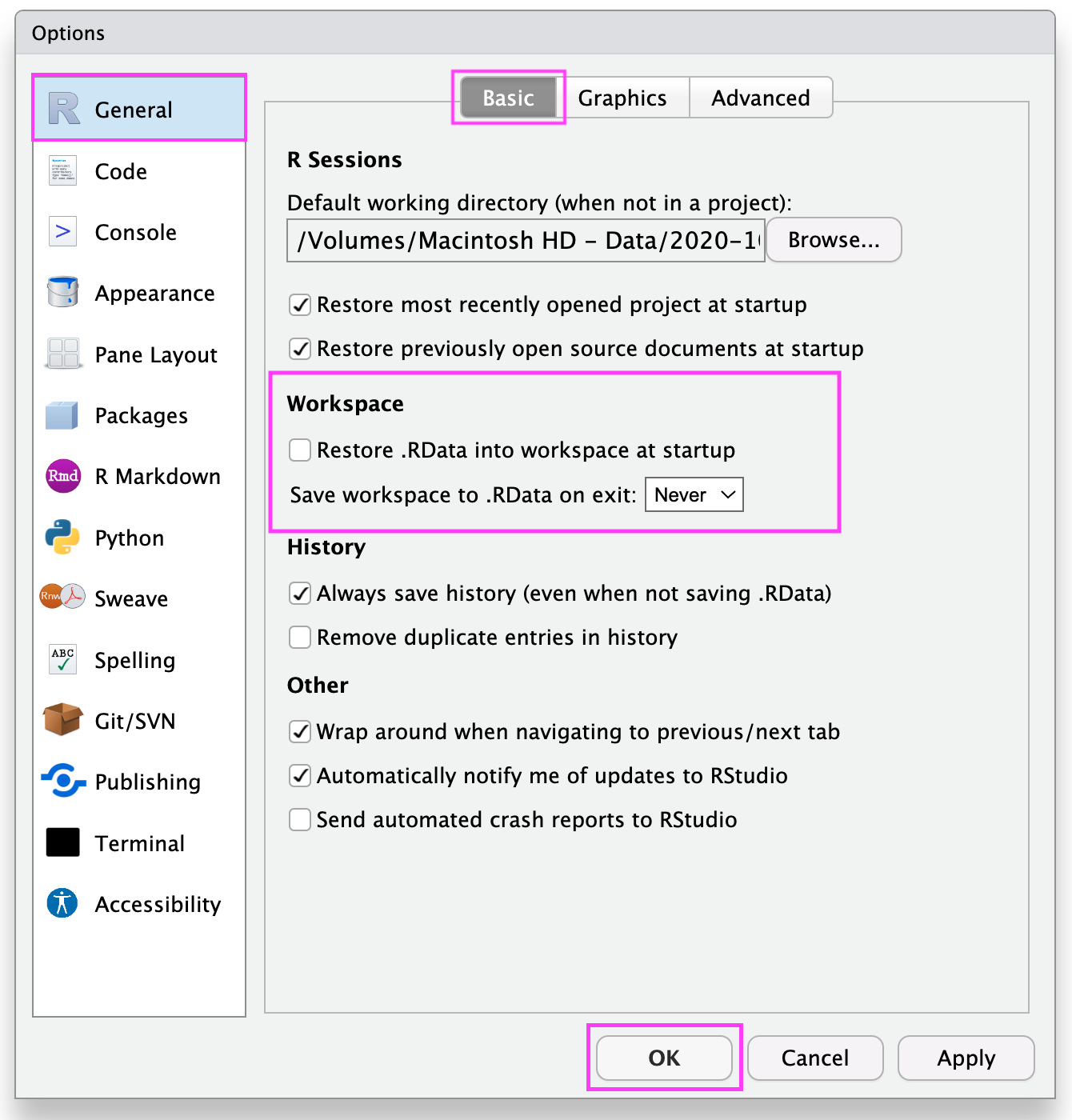This screenshot has height=1120, width=1072.
Task: Select the Appearance paint bucket icon
Action: point(62,293)
